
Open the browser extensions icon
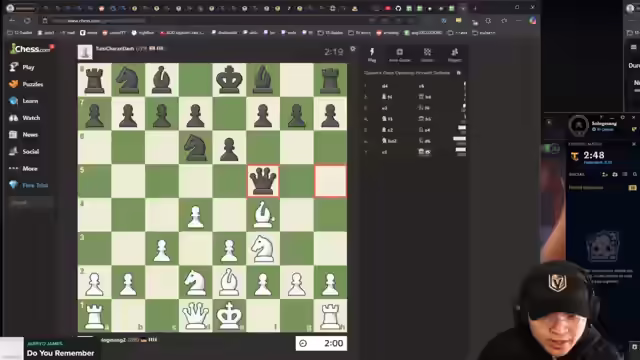point(488,21)
